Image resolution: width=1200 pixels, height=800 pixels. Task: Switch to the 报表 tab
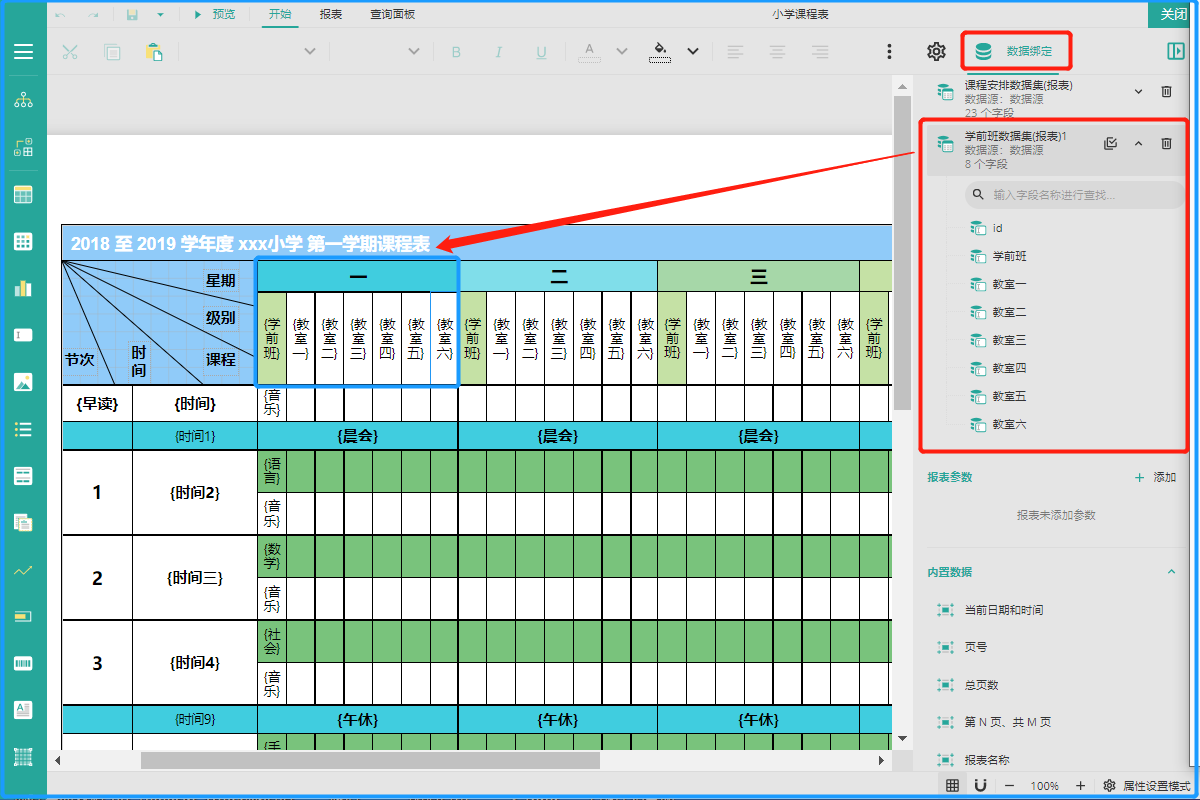pos(330,14)
